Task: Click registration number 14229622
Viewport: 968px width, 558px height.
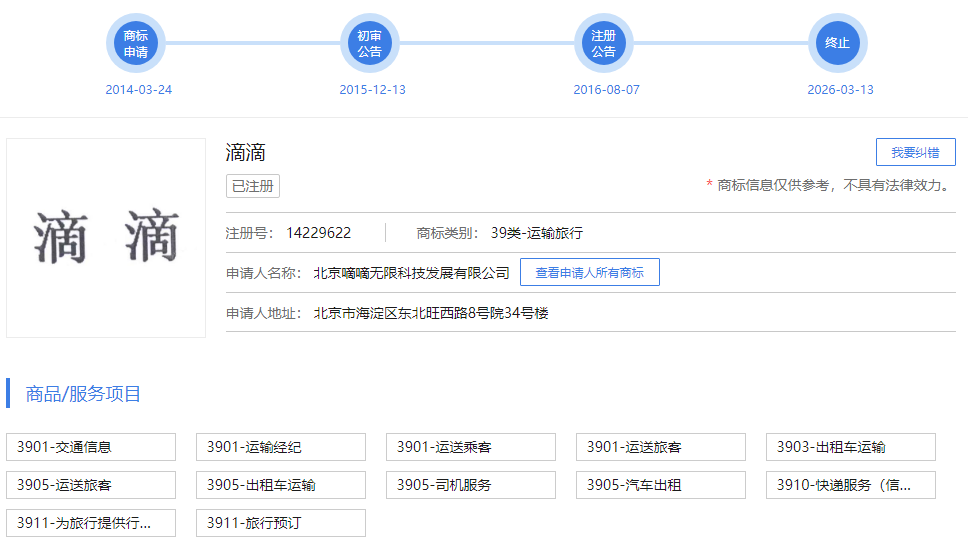Action: point(319,233)
